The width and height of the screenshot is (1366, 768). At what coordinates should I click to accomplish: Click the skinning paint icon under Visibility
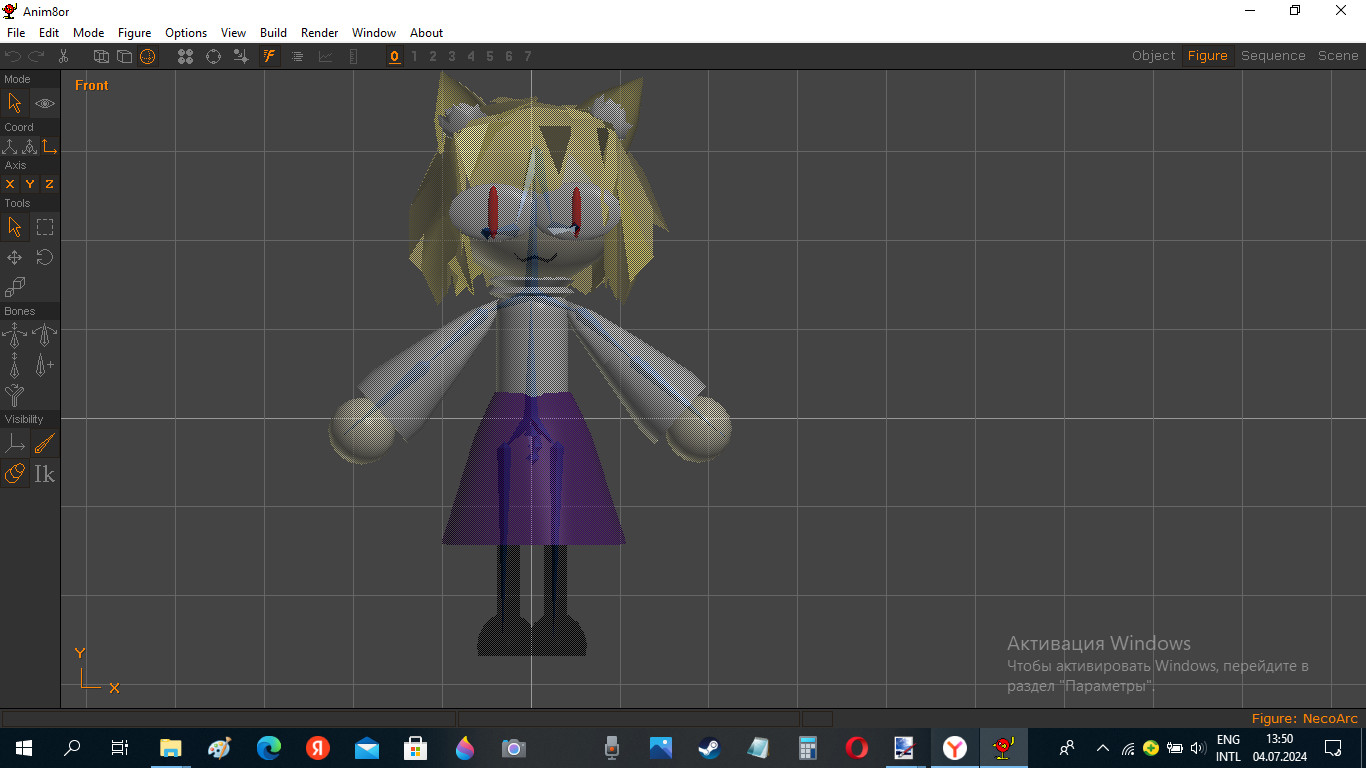44,442
